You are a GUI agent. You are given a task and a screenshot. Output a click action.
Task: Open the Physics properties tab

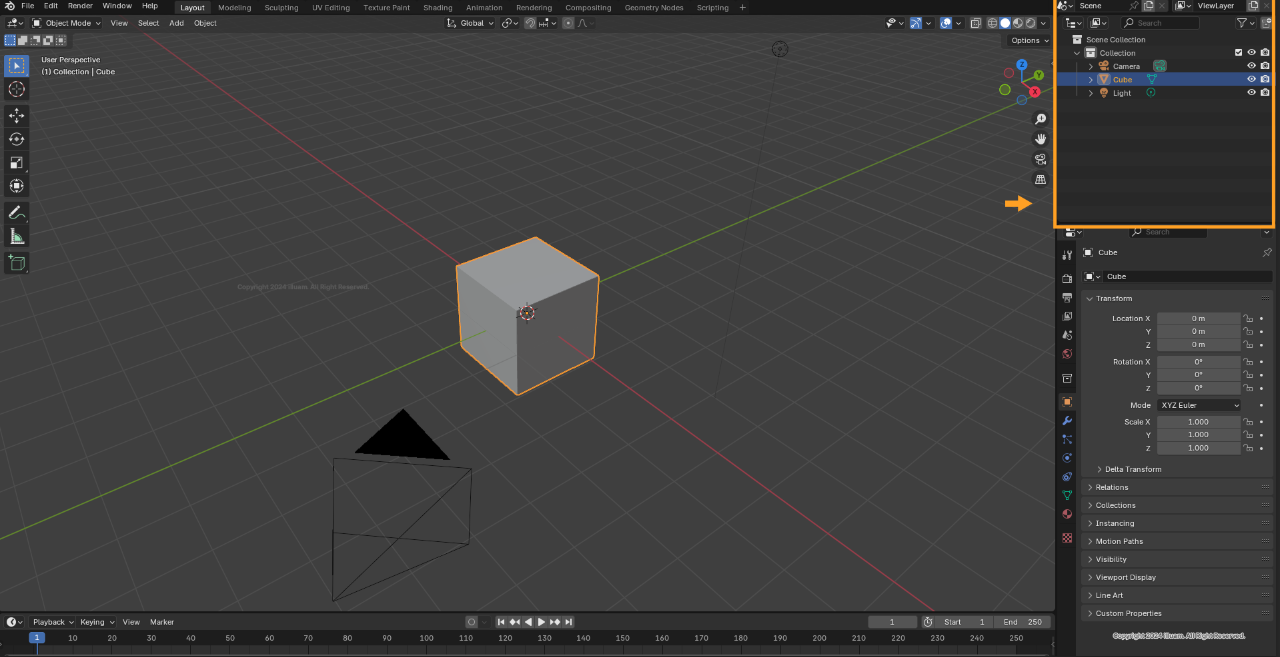1067,458
